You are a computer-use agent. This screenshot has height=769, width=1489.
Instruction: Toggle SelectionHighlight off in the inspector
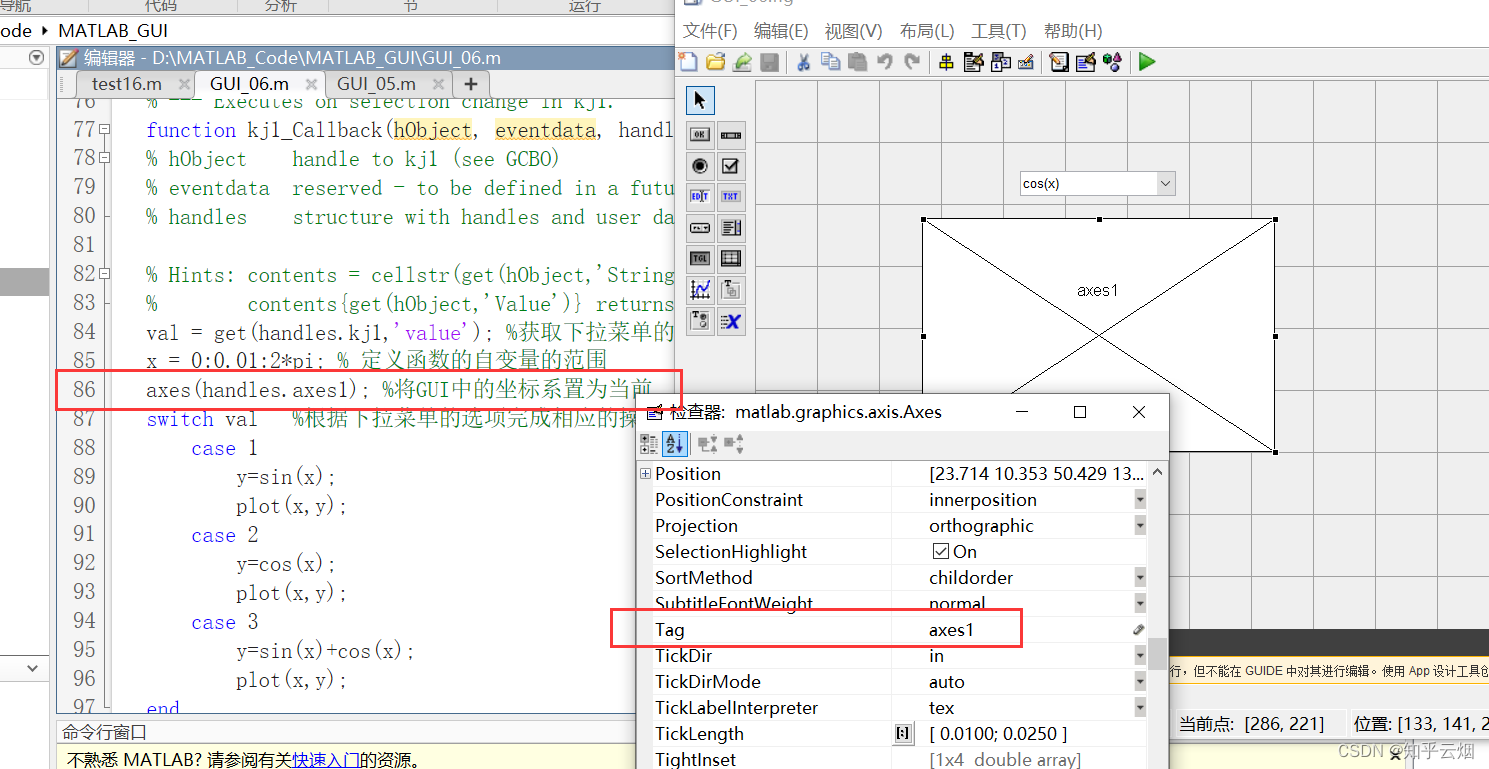coord(941,551)
